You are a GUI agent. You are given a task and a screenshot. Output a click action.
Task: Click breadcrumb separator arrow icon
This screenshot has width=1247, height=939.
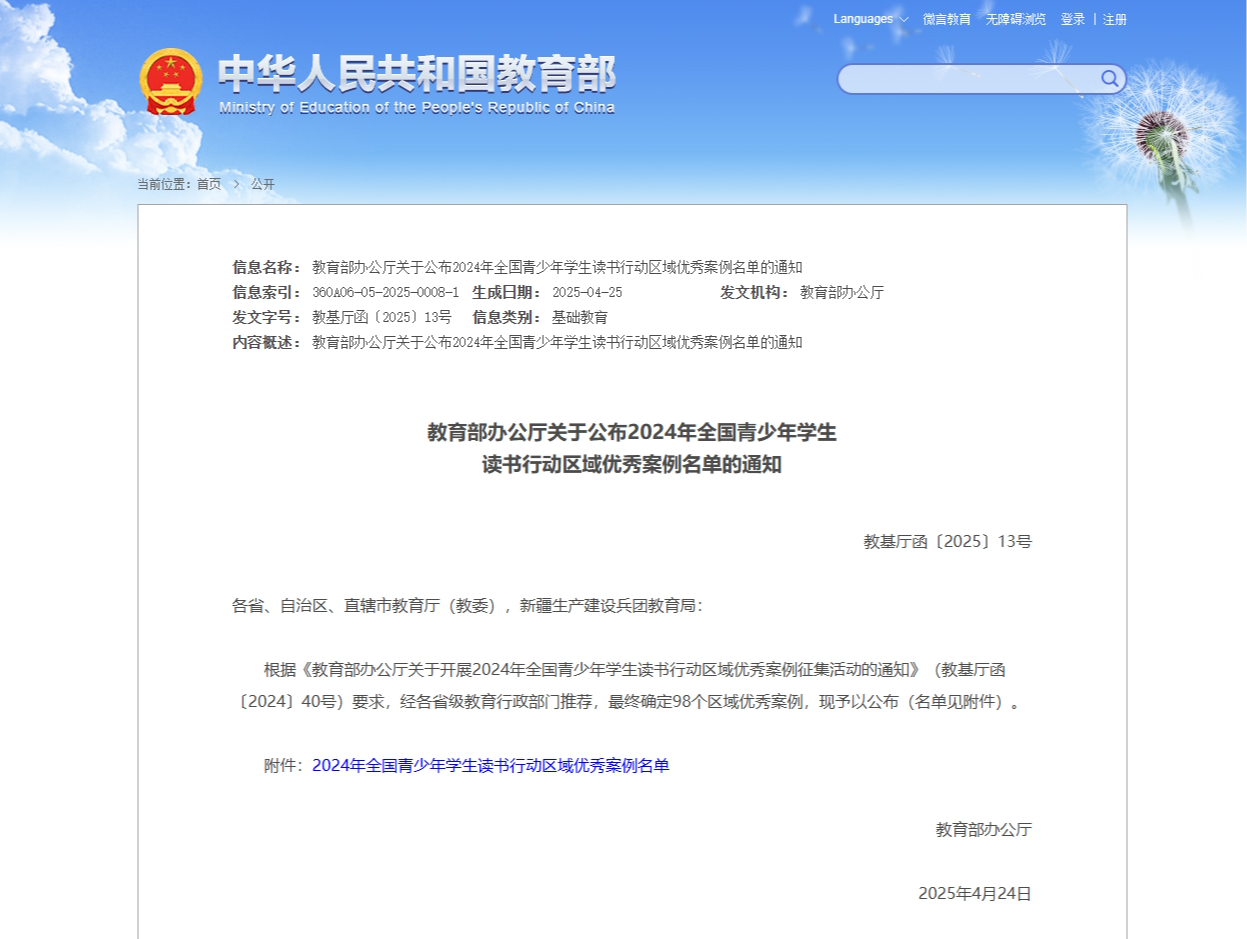point(236,184)
